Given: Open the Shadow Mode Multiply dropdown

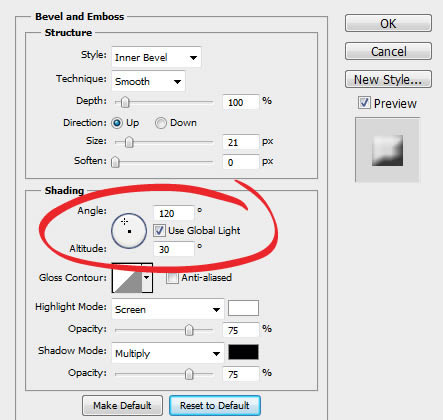Looking at the screenshot, I should coord(168,353).
